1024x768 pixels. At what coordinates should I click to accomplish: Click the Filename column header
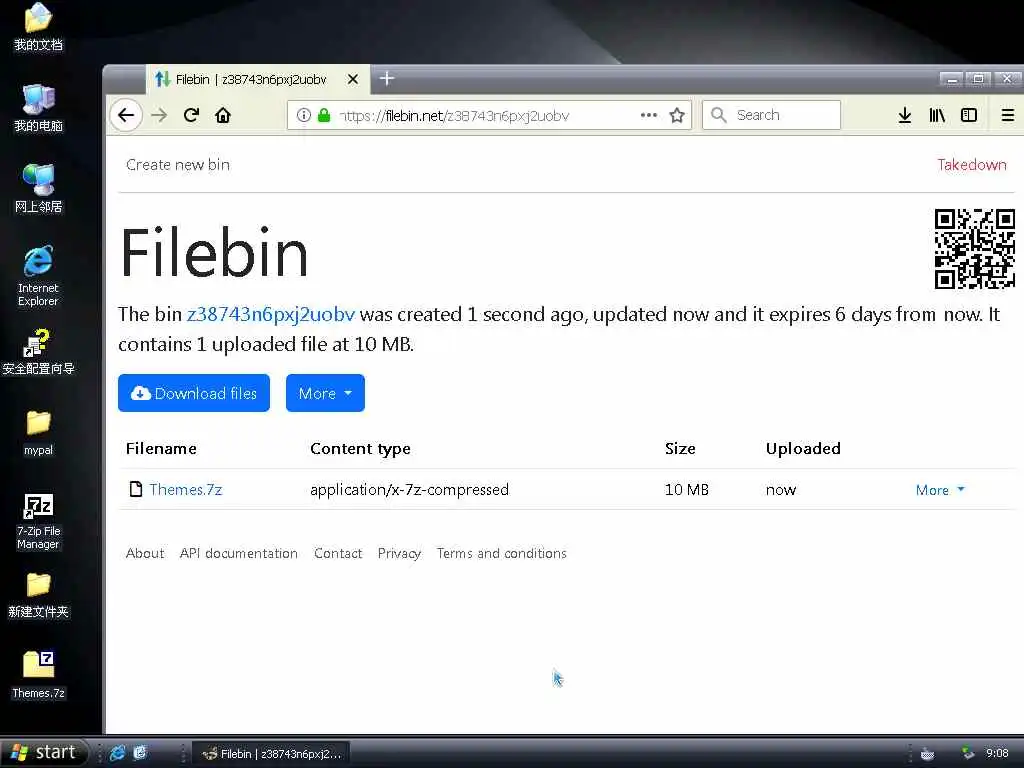[x=161, y=449]
